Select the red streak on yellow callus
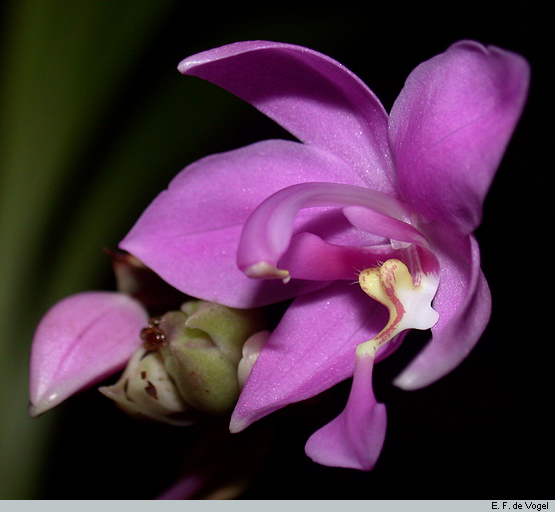Image resolution: width=555 pixels, height=512 pixels. pos(392,301)
